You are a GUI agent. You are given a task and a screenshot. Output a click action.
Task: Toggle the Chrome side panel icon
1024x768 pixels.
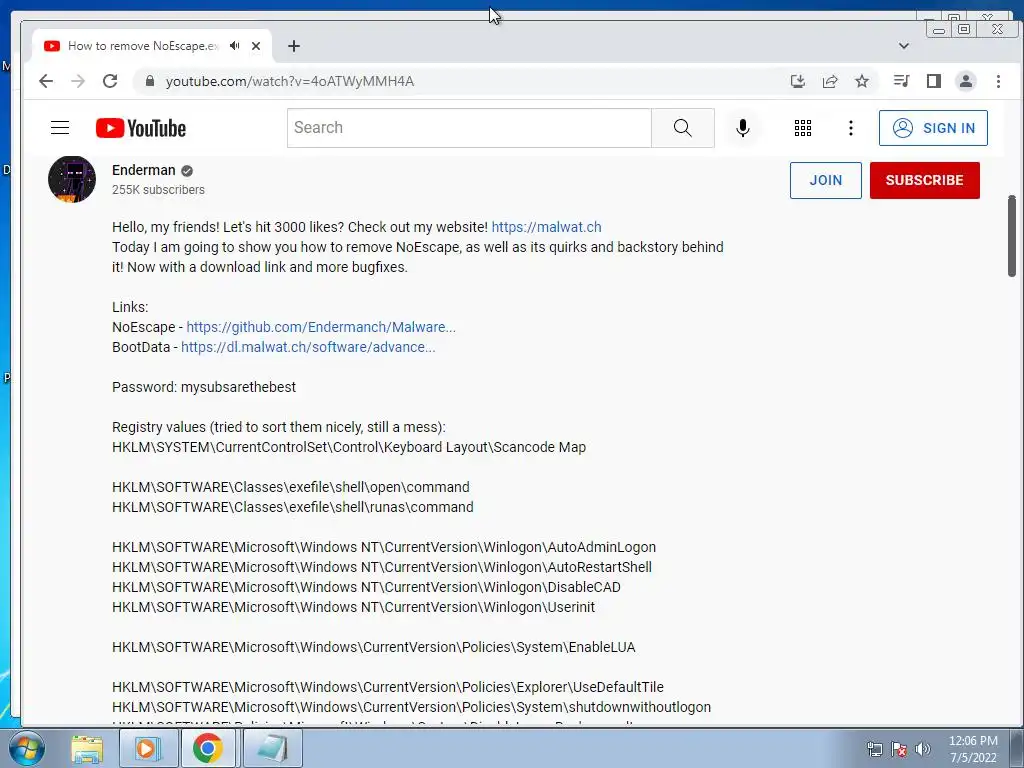[934, 81]
